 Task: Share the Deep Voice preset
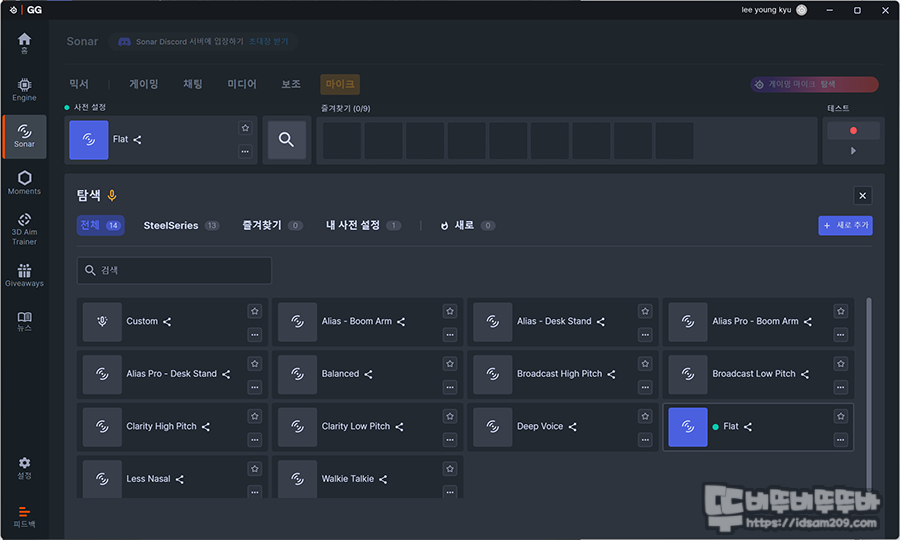pos(573,427)
